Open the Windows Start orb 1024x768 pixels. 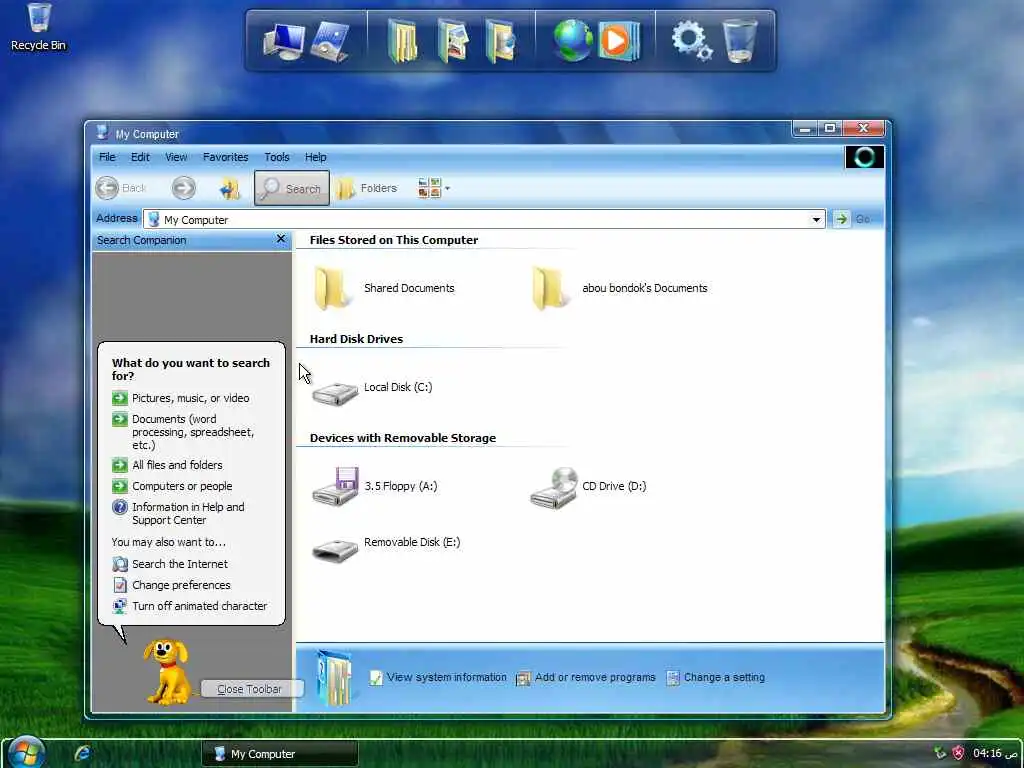26,752
